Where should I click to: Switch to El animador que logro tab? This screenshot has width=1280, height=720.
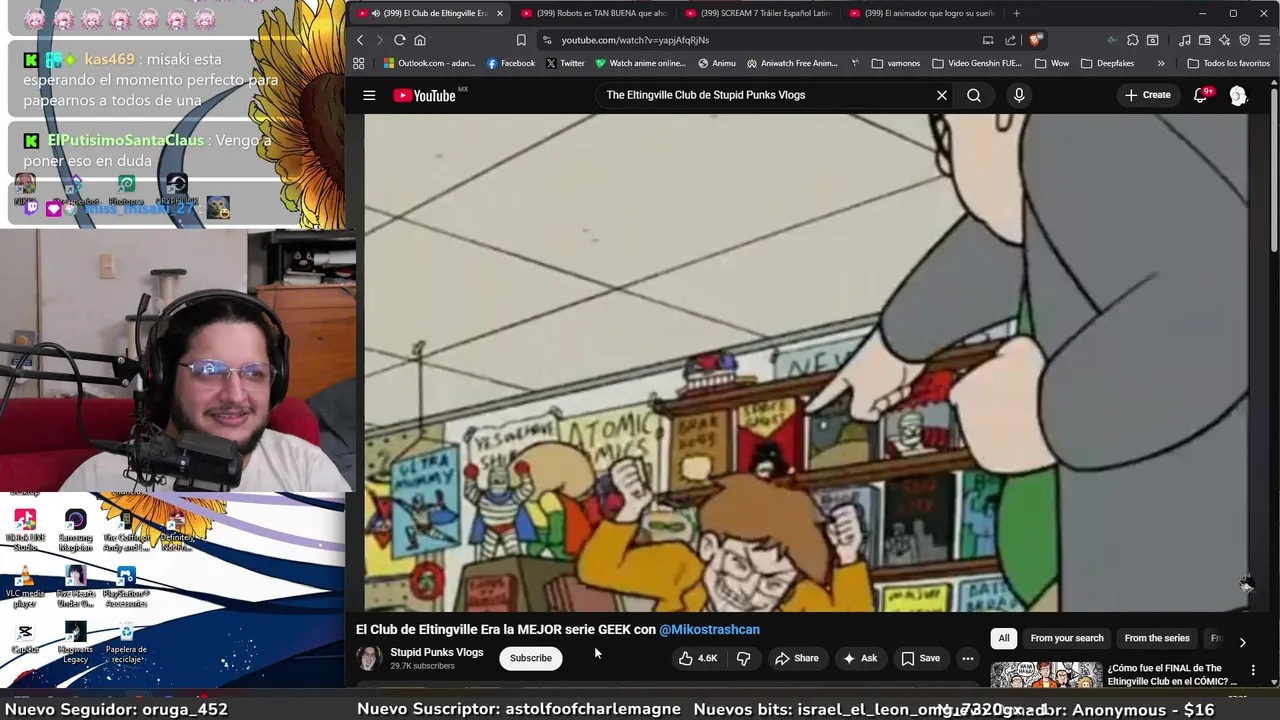click(x=922, y=13)
